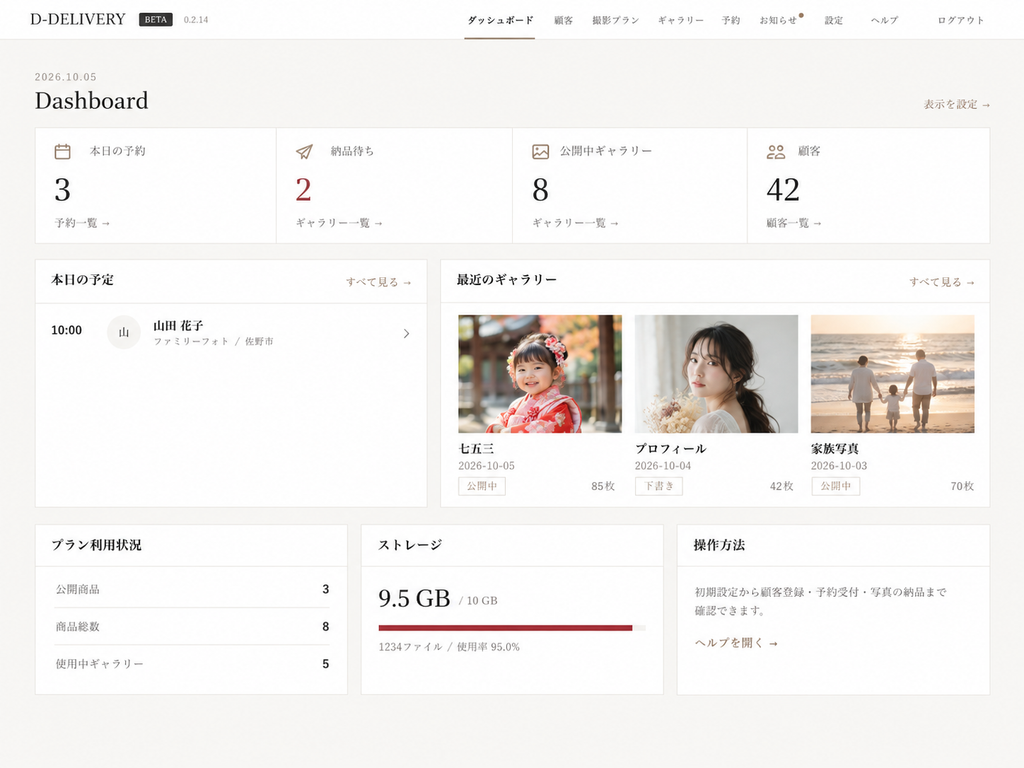
Task: Open the 七五三 gallery thumbnail
Action: pyautogui.click(x=540, y=374)
